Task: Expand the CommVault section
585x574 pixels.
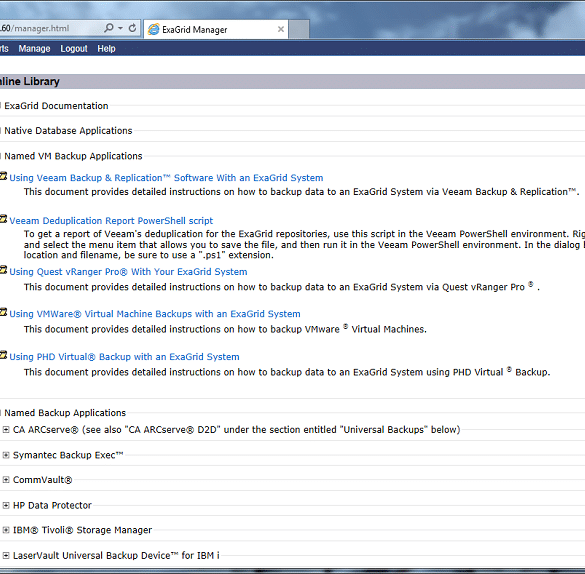Action: pyautogui.click(x=6, y=480)
